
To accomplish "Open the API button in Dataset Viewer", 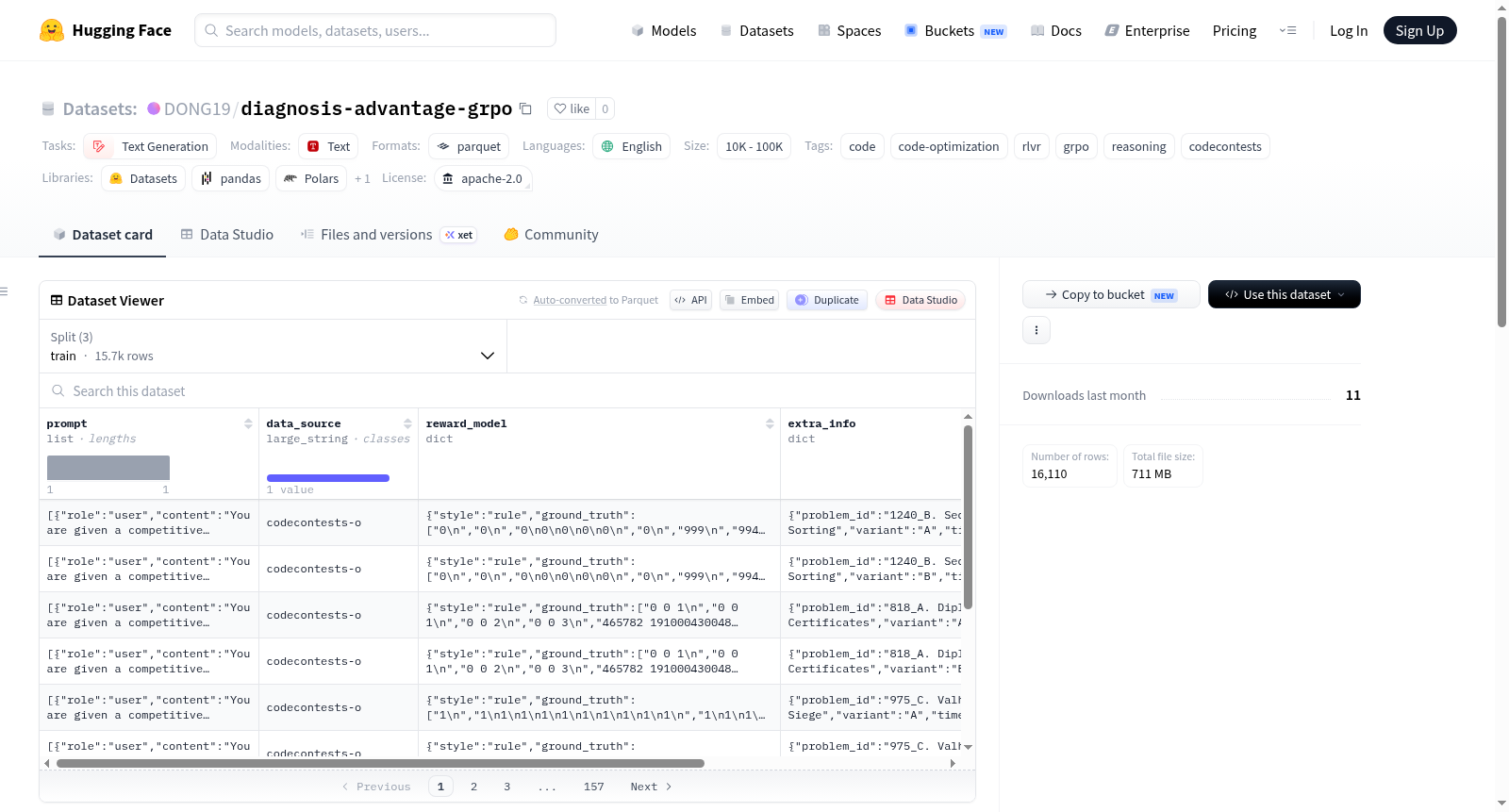I will tap(690, 300).
